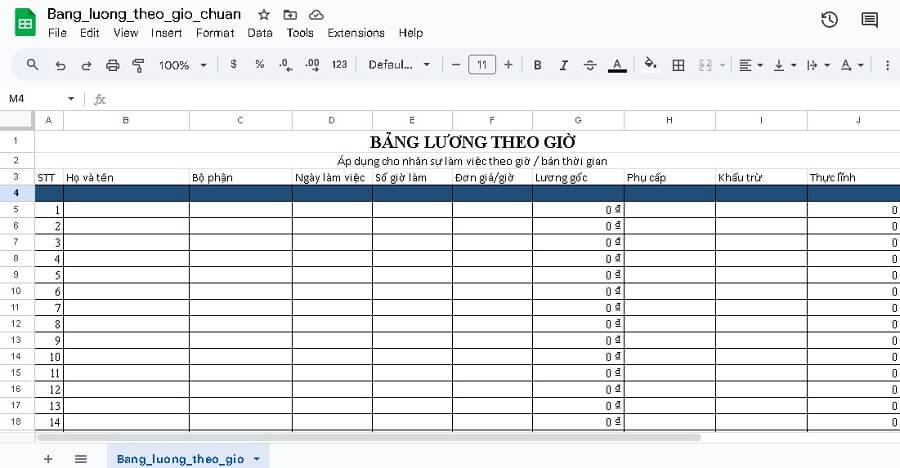Select column B header
900x468 pixels.
pos(126,120)
